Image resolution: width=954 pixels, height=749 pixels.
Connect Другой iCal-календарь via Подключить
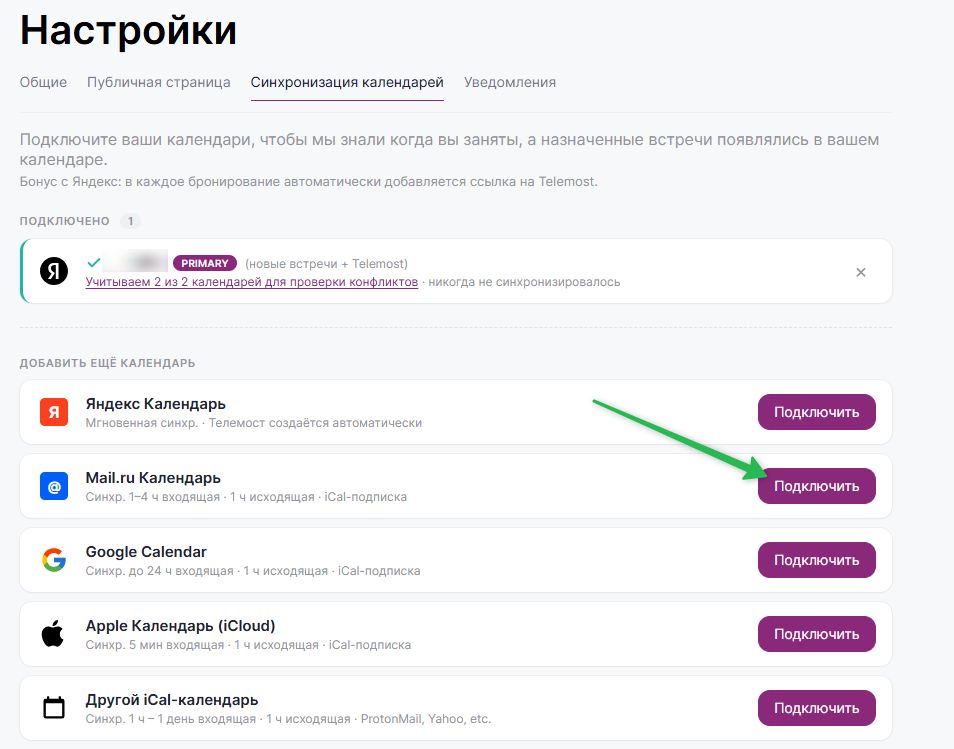pos(816,708)
